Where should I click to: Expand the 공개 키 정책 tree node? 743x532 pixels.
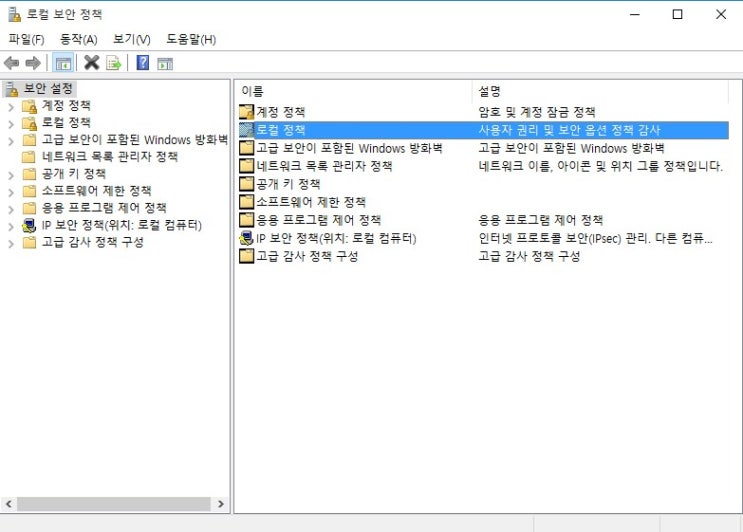(11, 176)
